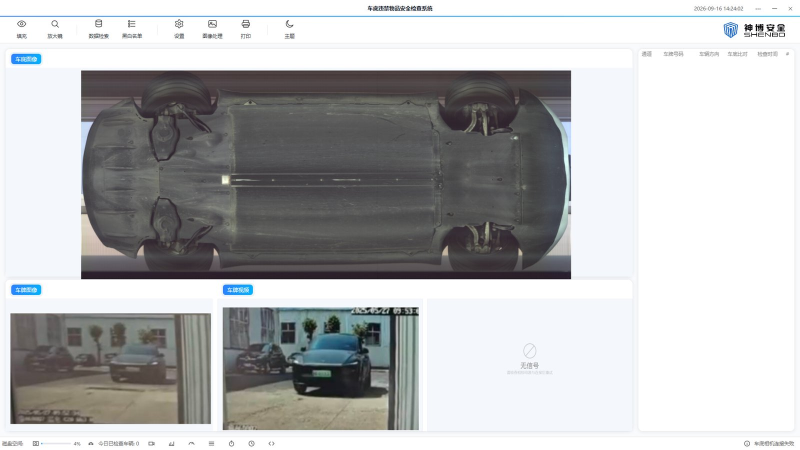This screenshot has width=800, height=450.
Task: Click the 车牌图像 blue tab label
Action: pos(26,290)
